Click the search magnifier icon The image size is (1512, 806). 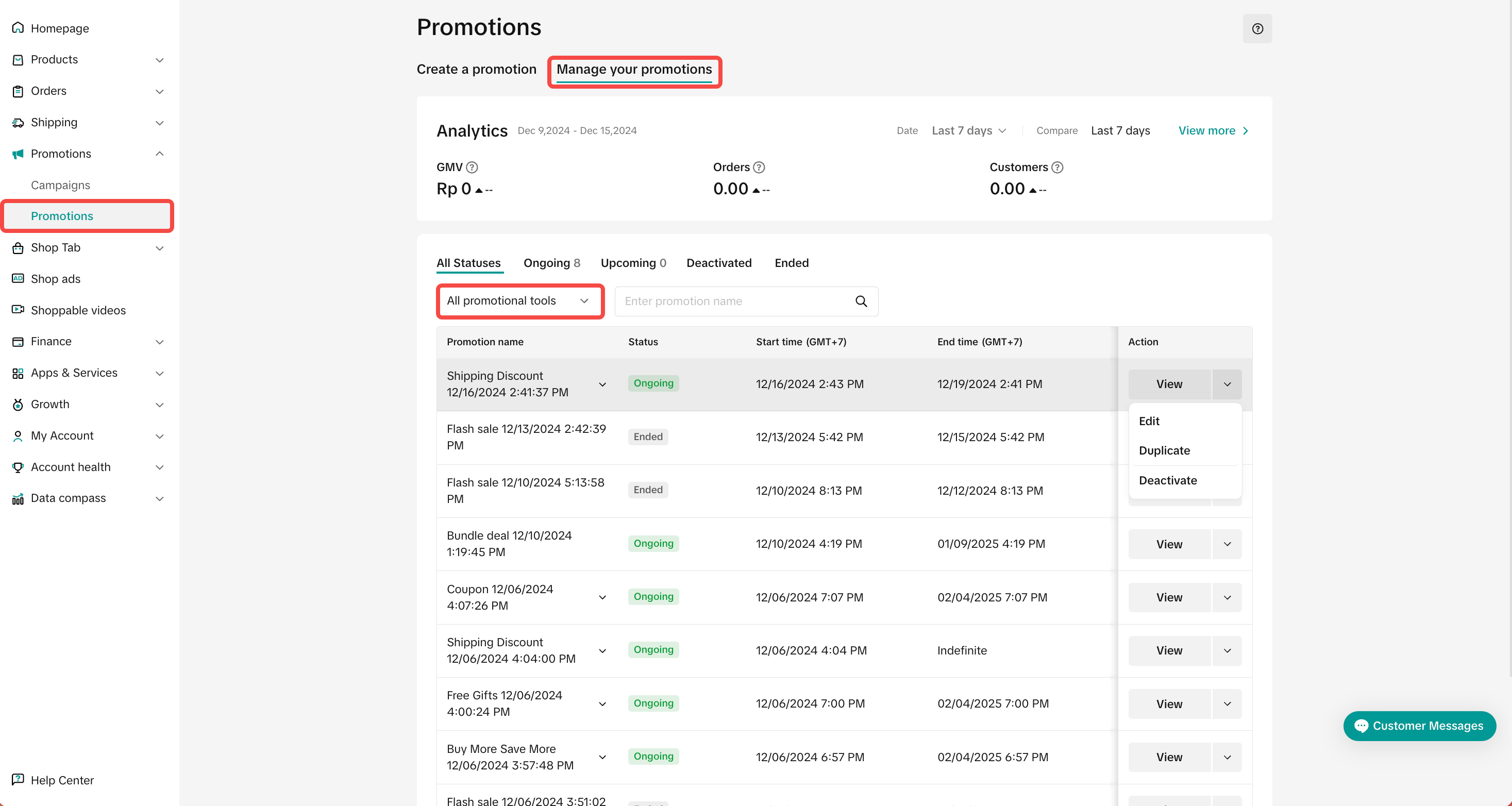point(861,301)
